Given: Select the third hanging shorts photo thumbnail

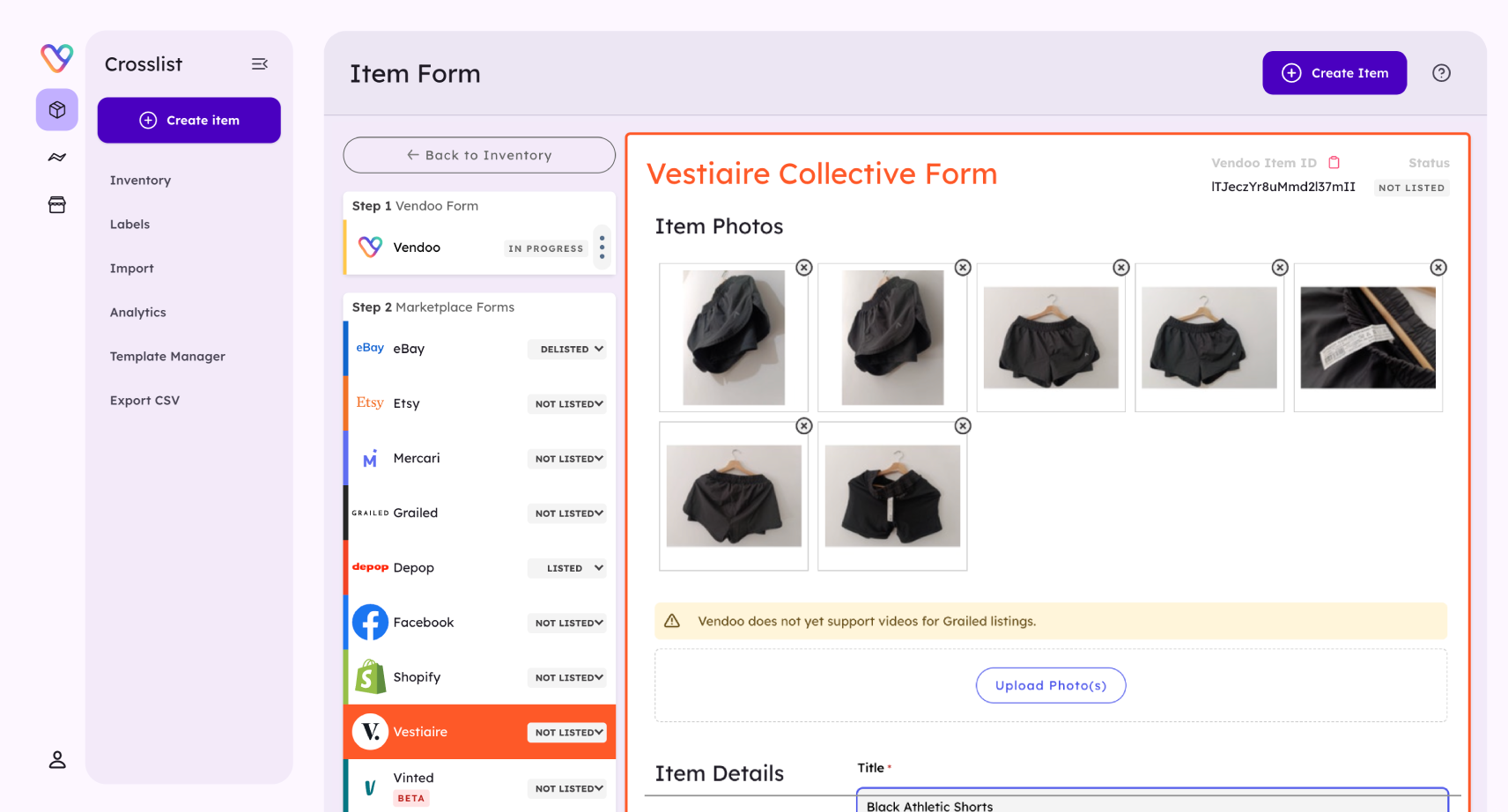Looking at the screenshot, I should [x=1051, y=338].
